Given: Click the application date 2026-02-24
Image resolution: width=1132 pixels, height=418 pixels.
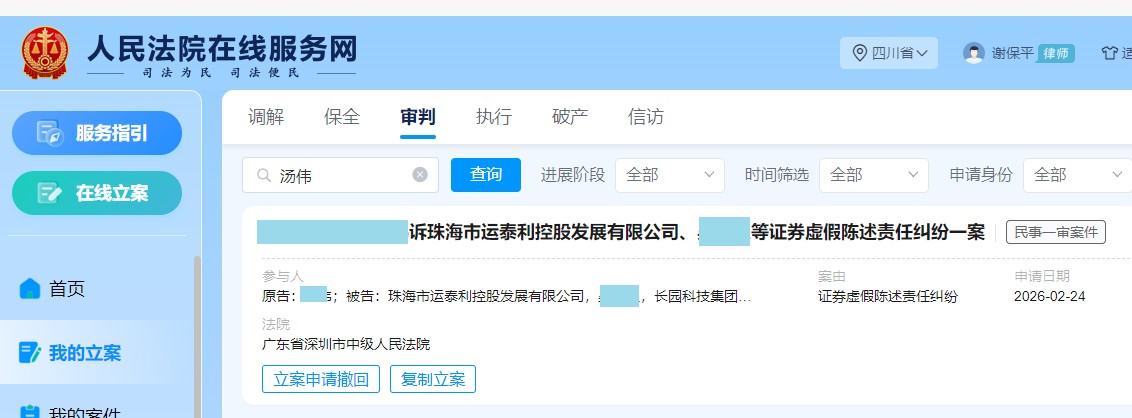Looking at the screenshot, I should click(x=1049, y=297).
